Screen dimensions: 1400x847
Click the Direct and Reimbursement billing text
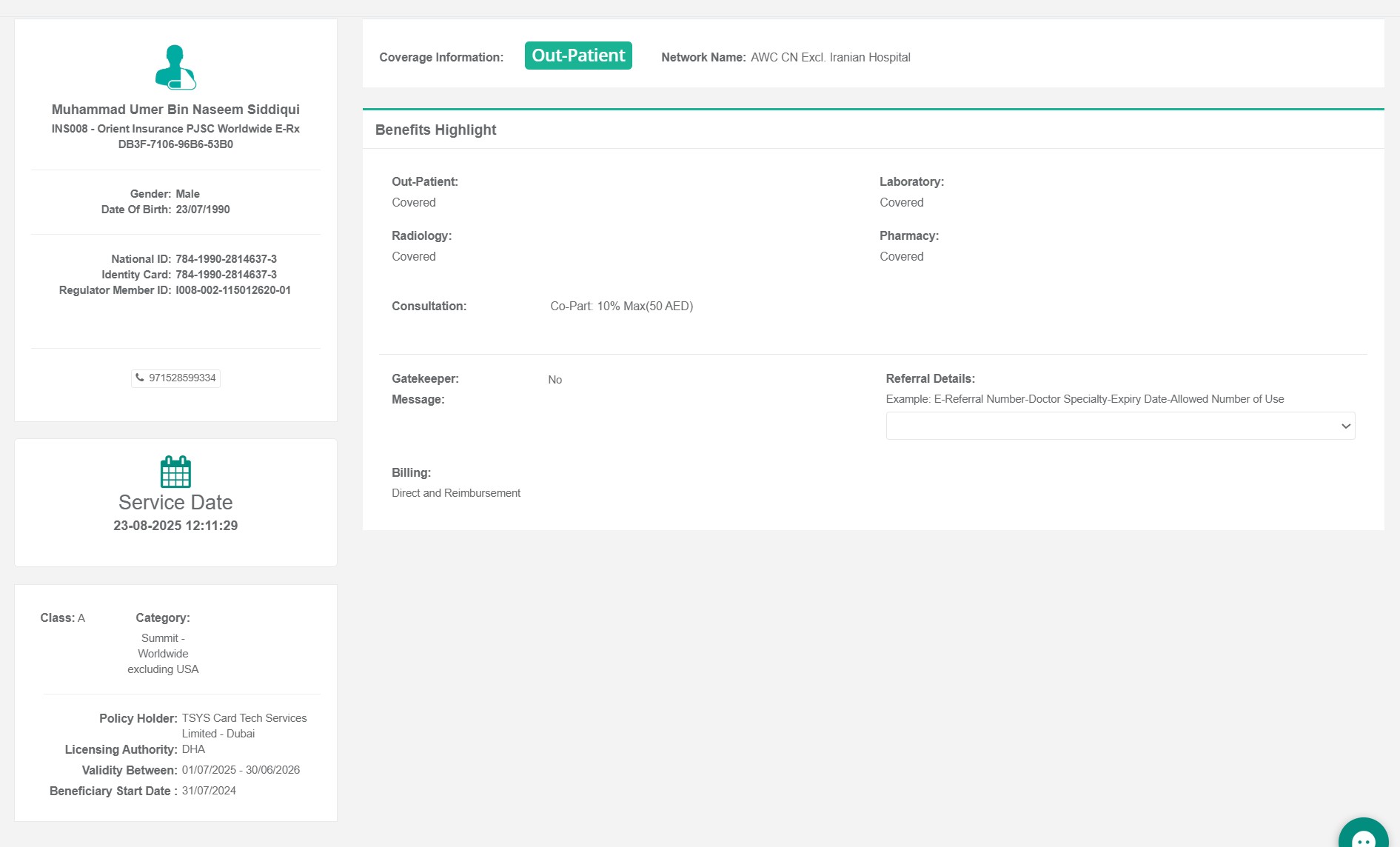(456, 493)
